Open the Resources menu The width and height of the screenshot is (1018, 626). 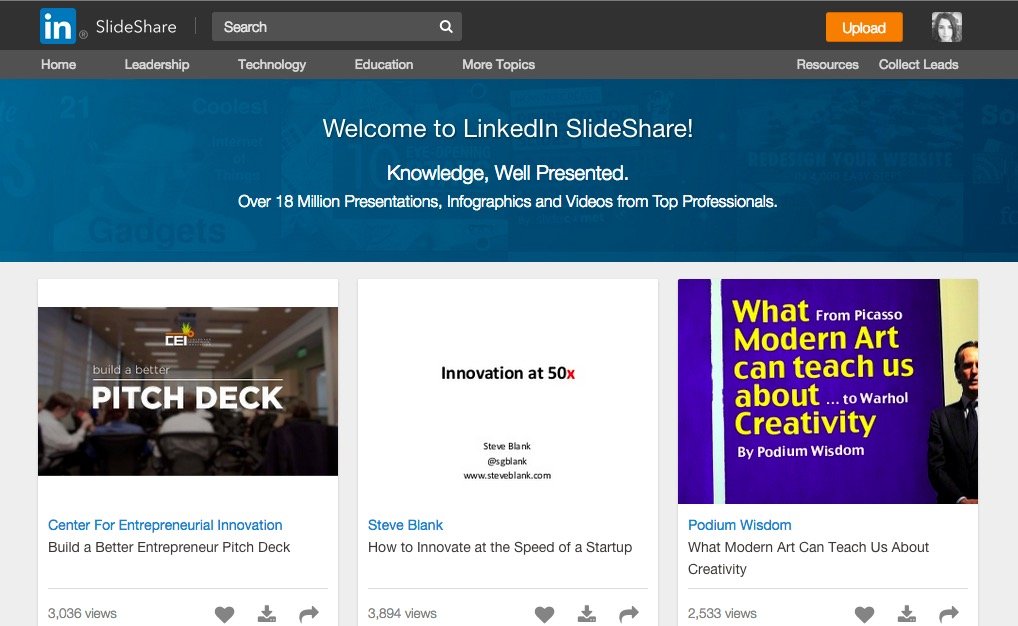pos(827,64)
